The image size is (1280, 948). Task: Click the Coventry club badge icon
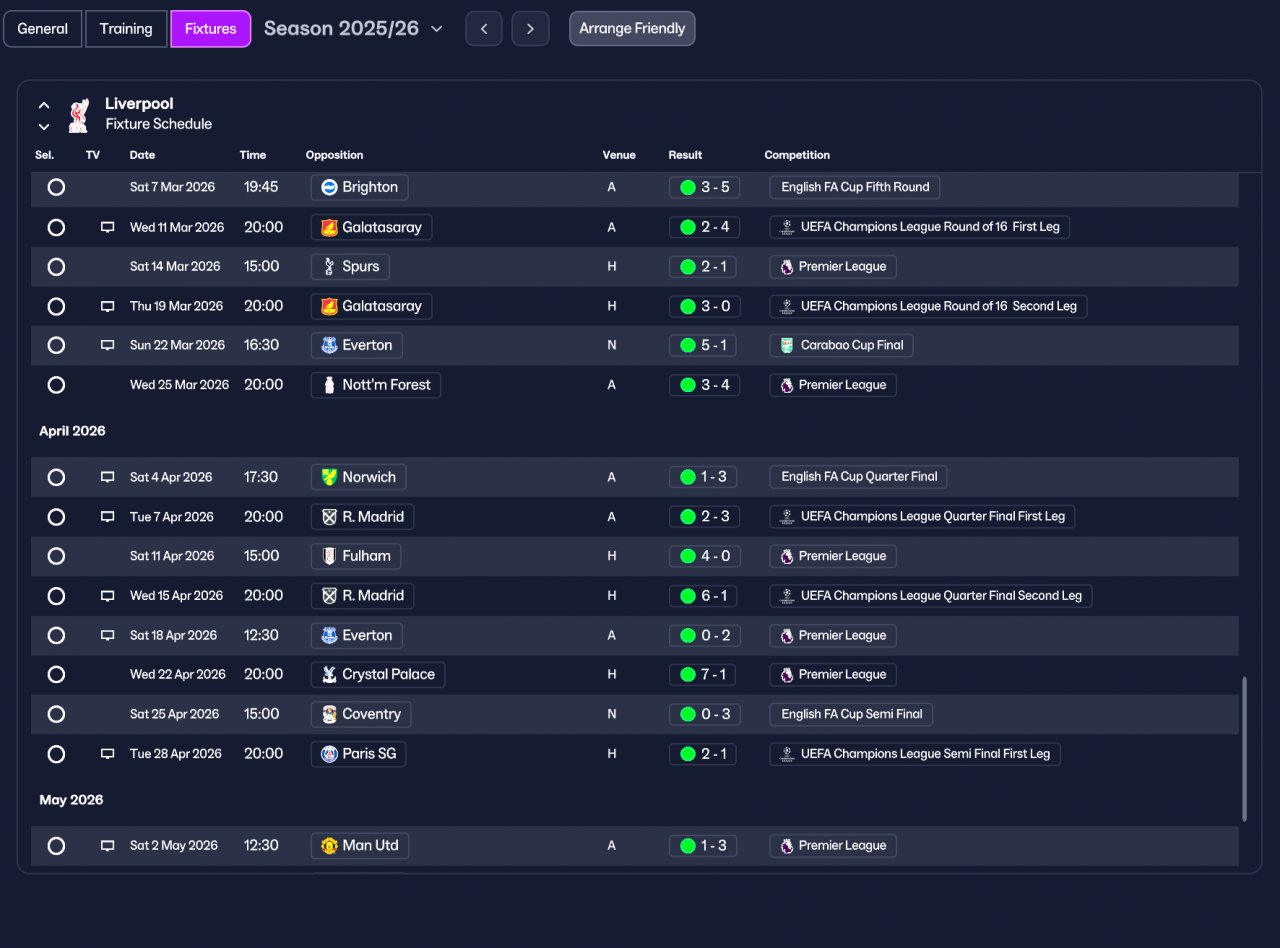point(329,714)
